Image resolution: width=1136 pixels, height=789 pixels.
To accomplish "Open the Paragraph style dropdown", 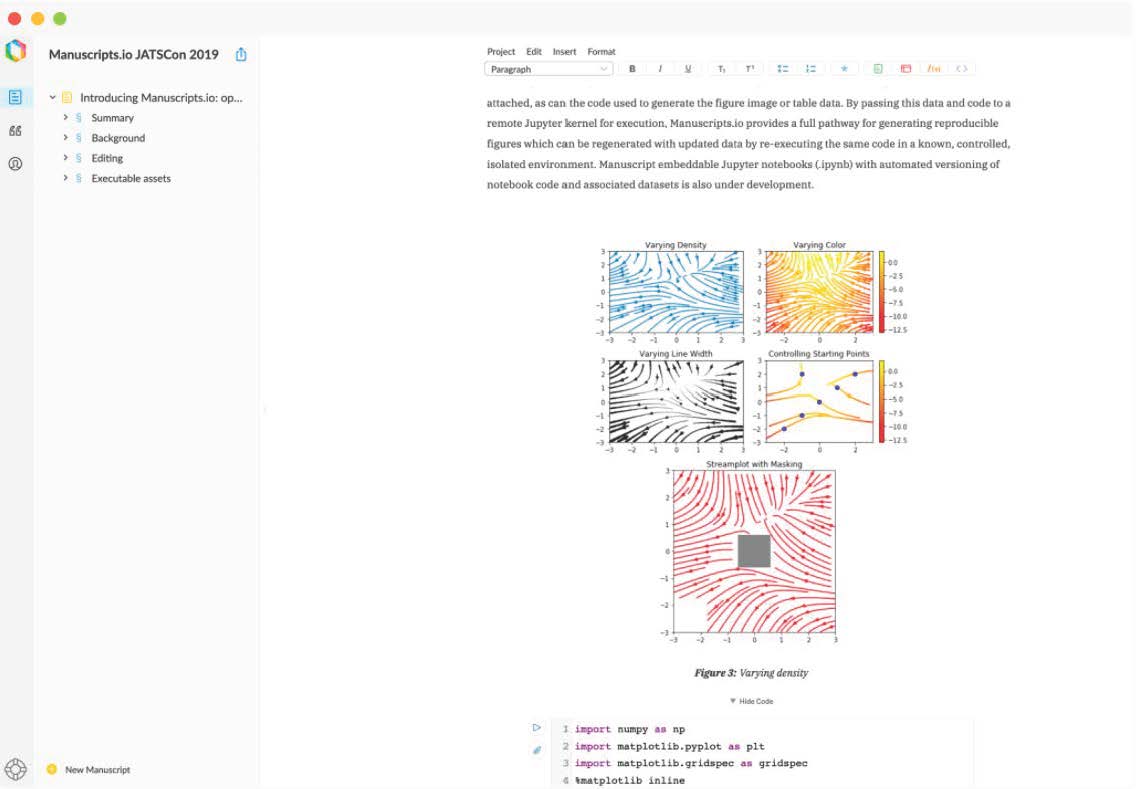I will point(549,69).
